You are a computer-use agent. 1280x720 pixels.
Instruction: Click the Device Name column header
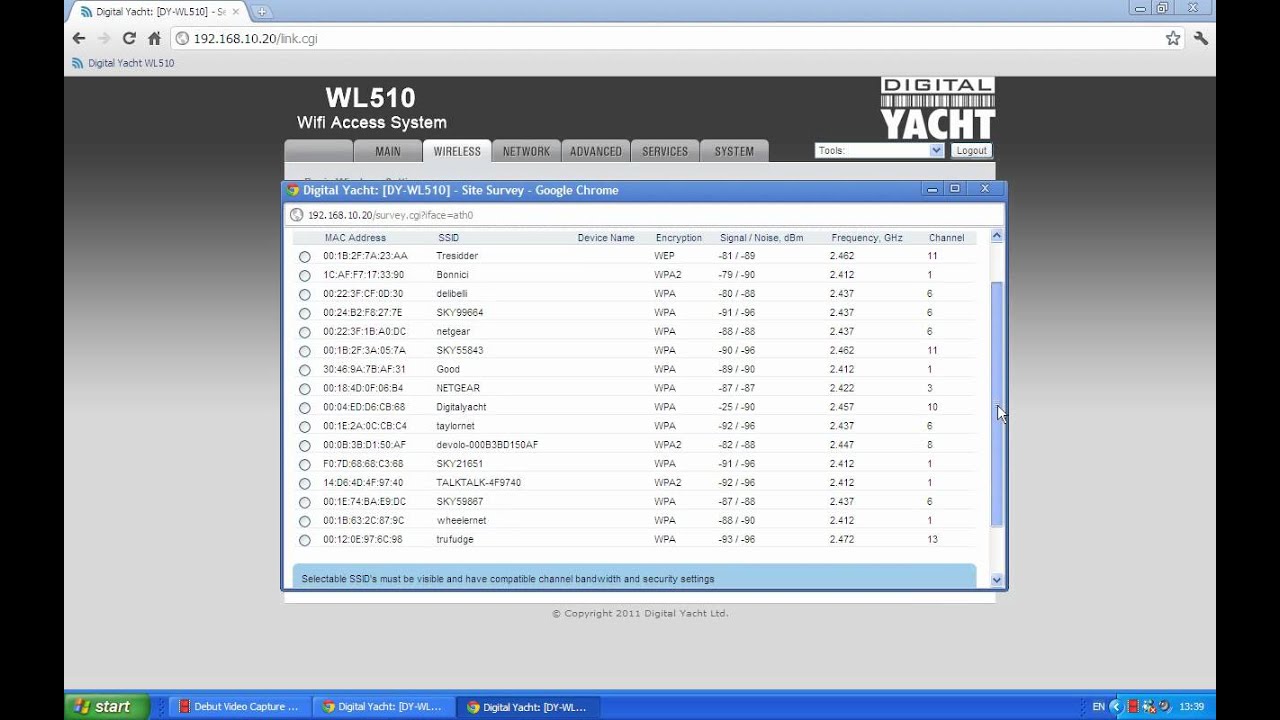pyautogui.click(x=606, y=238)
